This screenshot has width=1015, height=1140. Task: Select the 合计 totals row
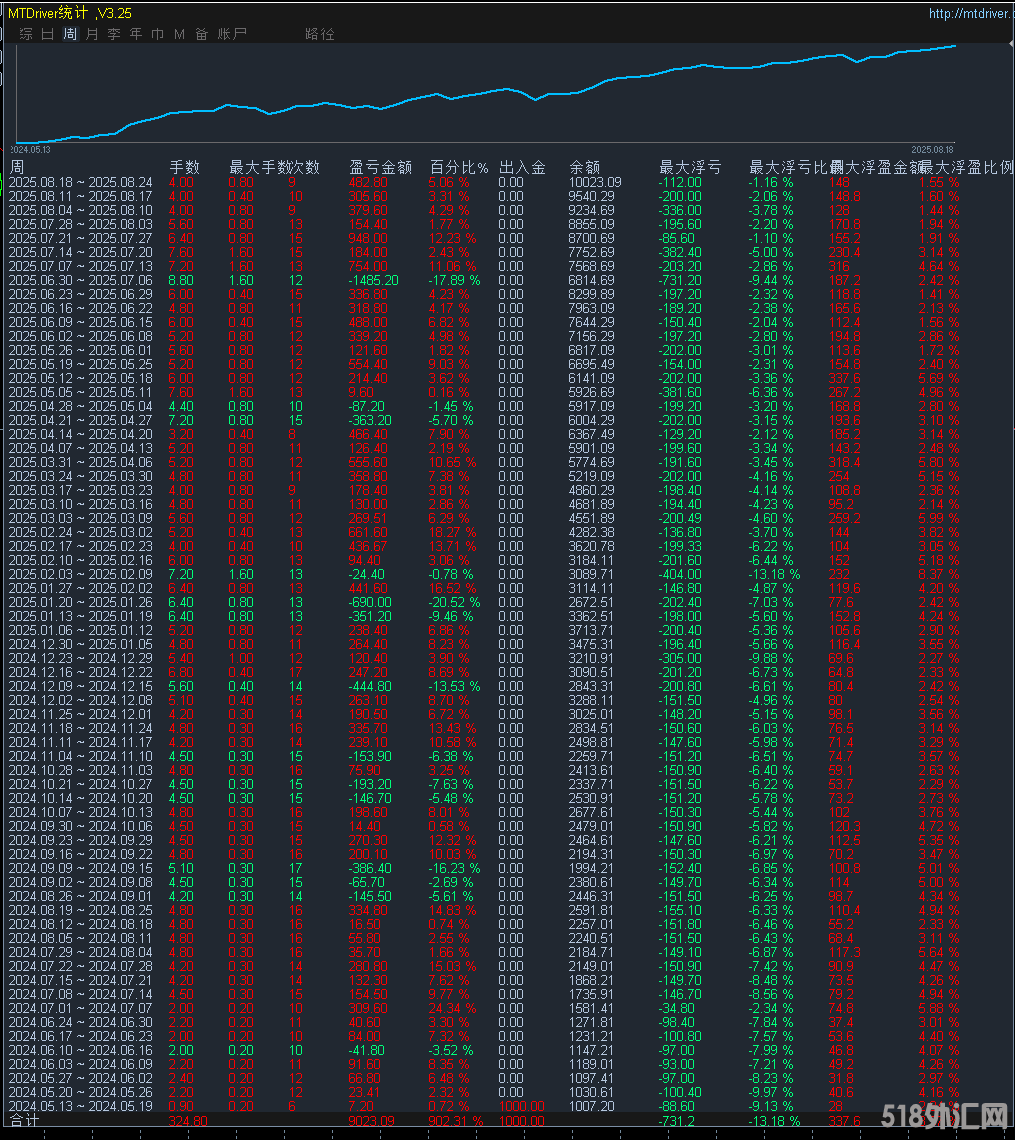click(26, 1122)
